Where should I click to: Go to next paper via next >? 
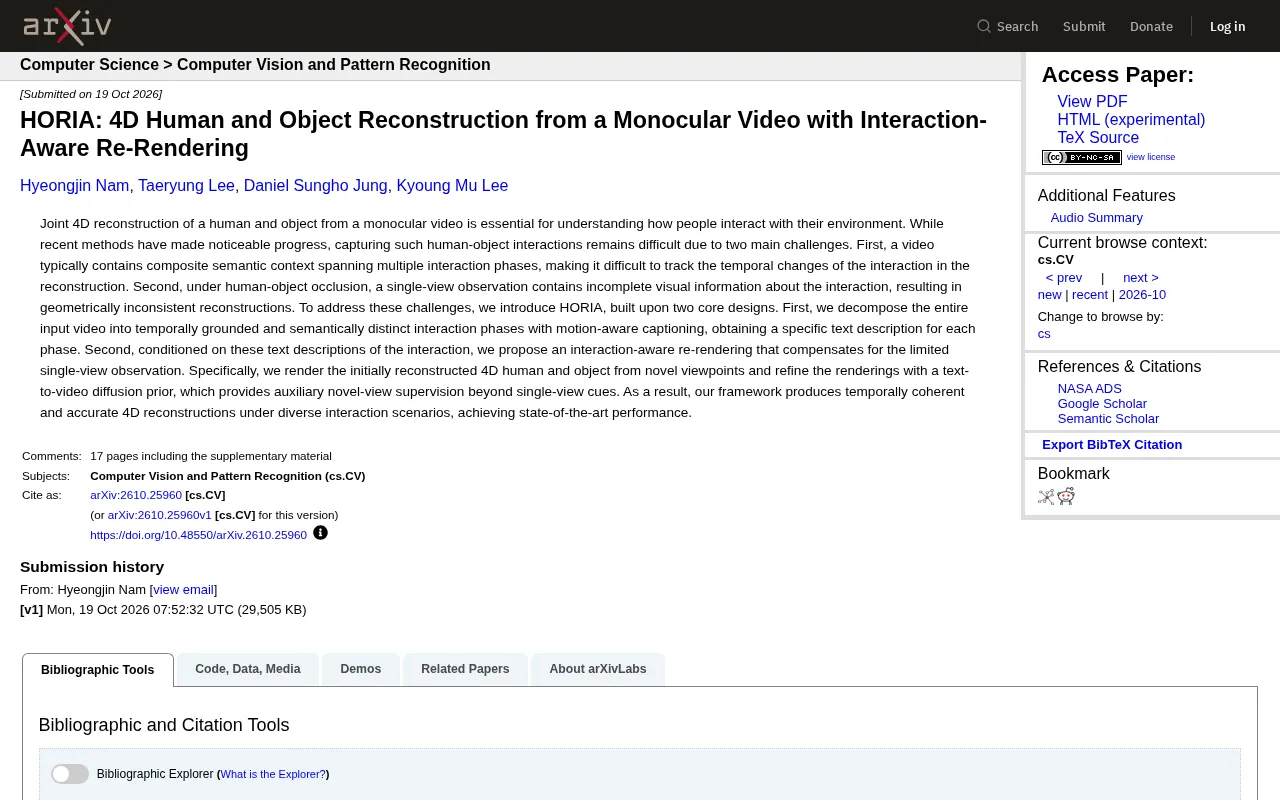point(1141,278)
